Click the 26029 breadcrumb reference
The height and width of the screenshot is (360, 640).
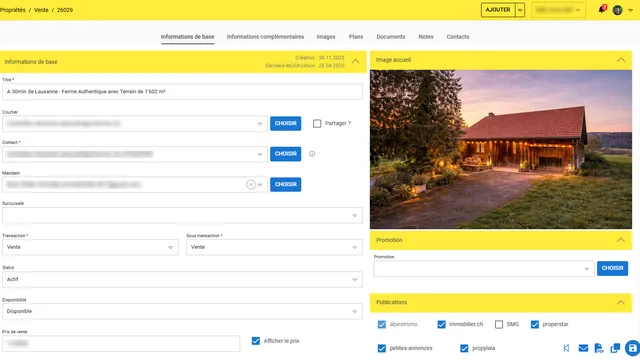click(65, 10)
